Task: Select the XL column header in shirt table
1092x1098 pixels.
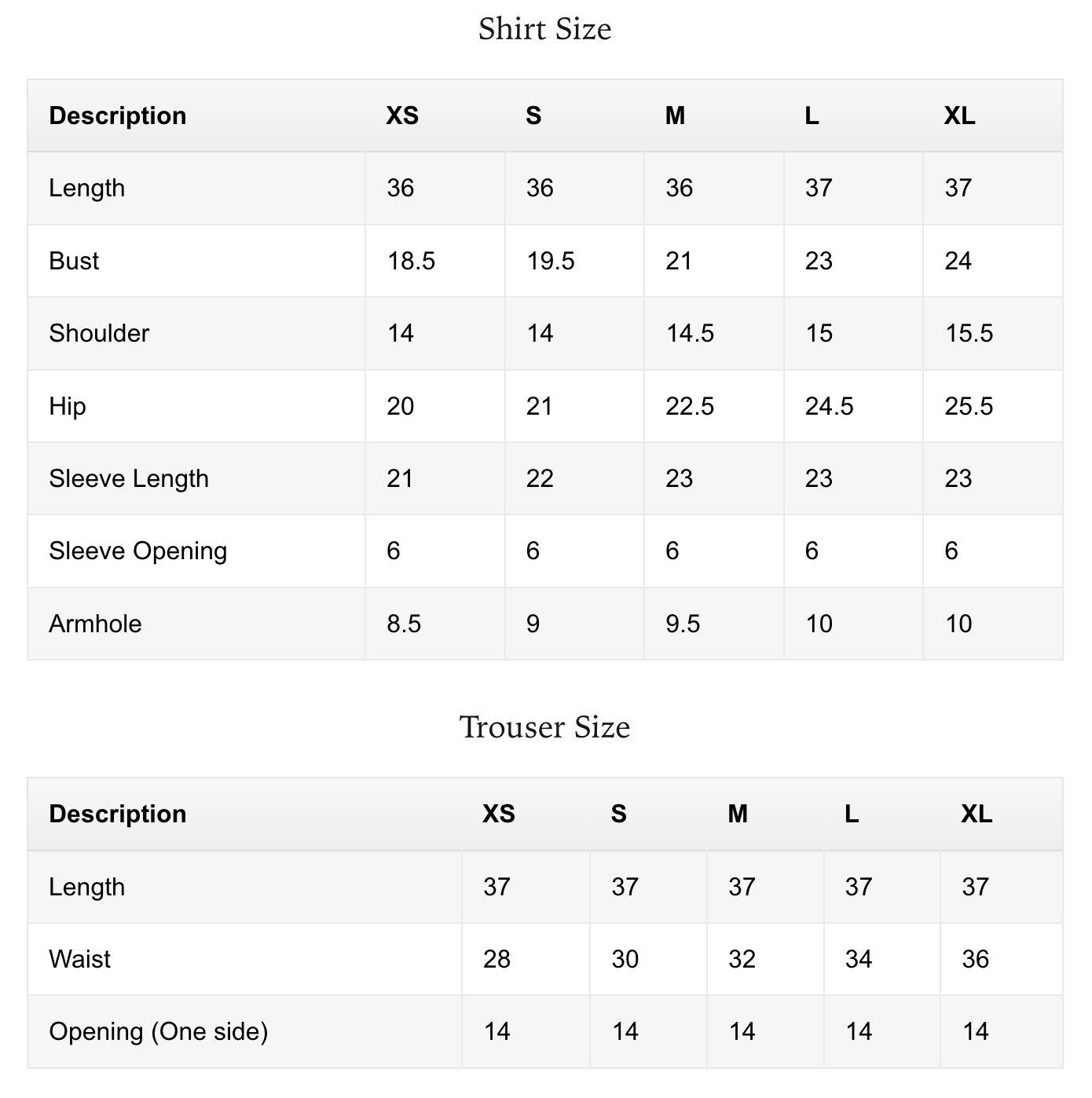Action: click(x=959, y=115)
